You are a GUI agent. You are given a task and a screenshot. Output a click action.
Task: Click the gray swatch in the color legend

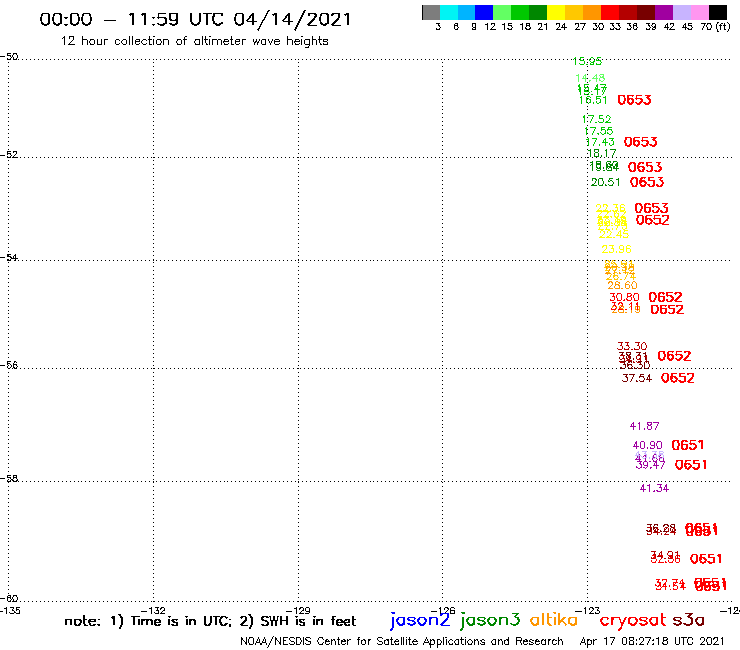tap(431, 12)
